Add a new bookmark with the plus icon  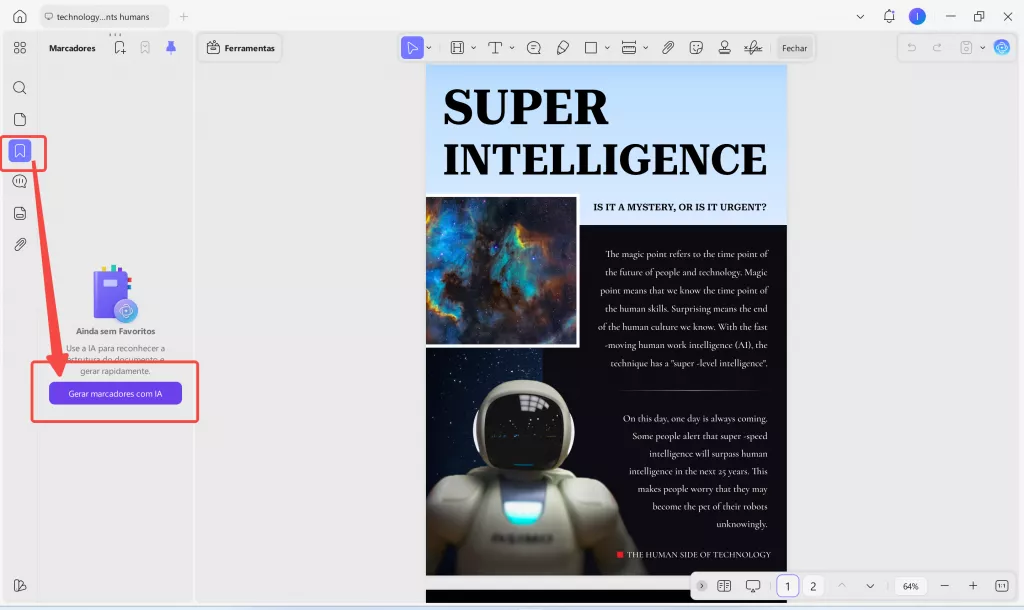[120, 48]
